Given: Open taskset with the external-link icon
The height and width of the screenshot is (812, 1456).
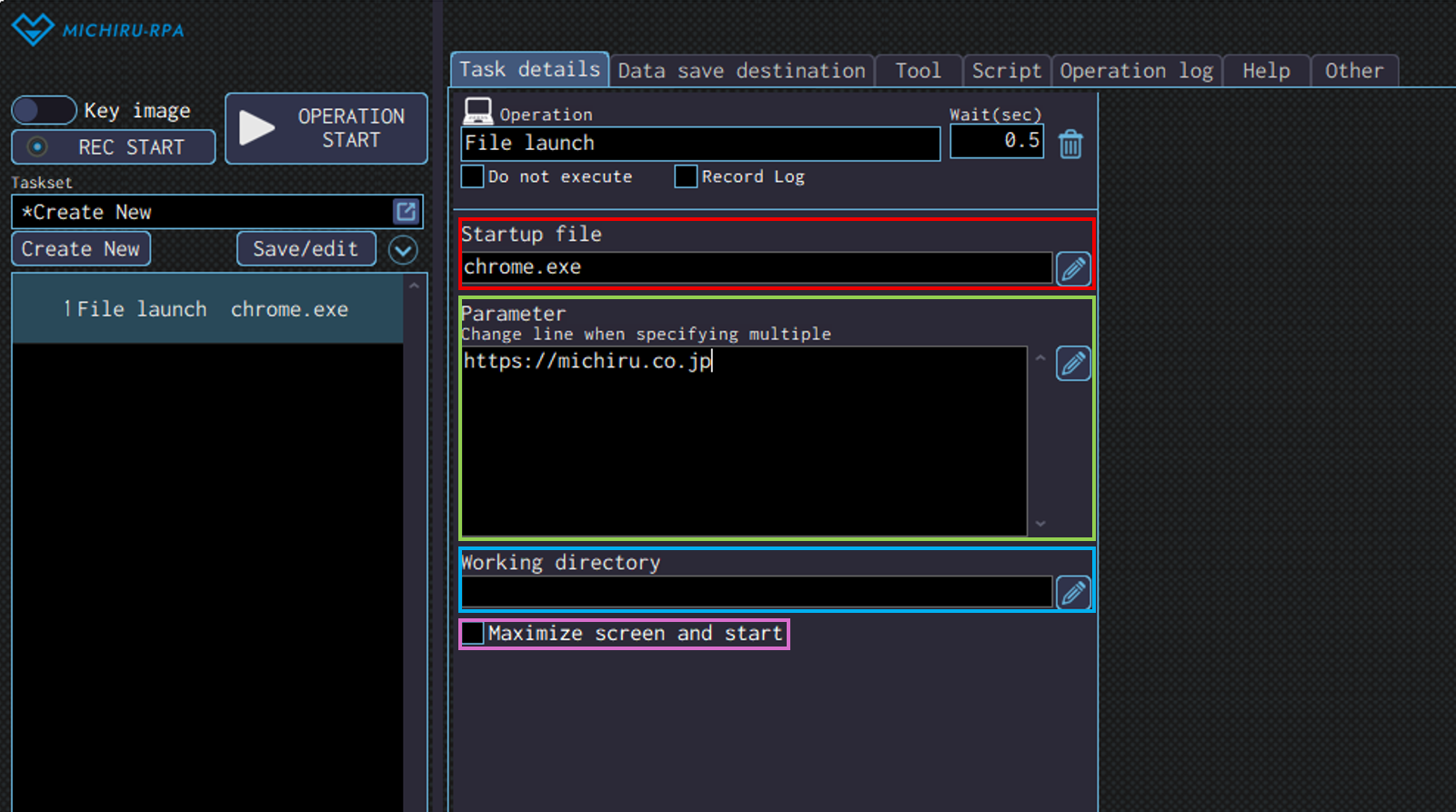Looking at the screenshot, I should [406, 212].
